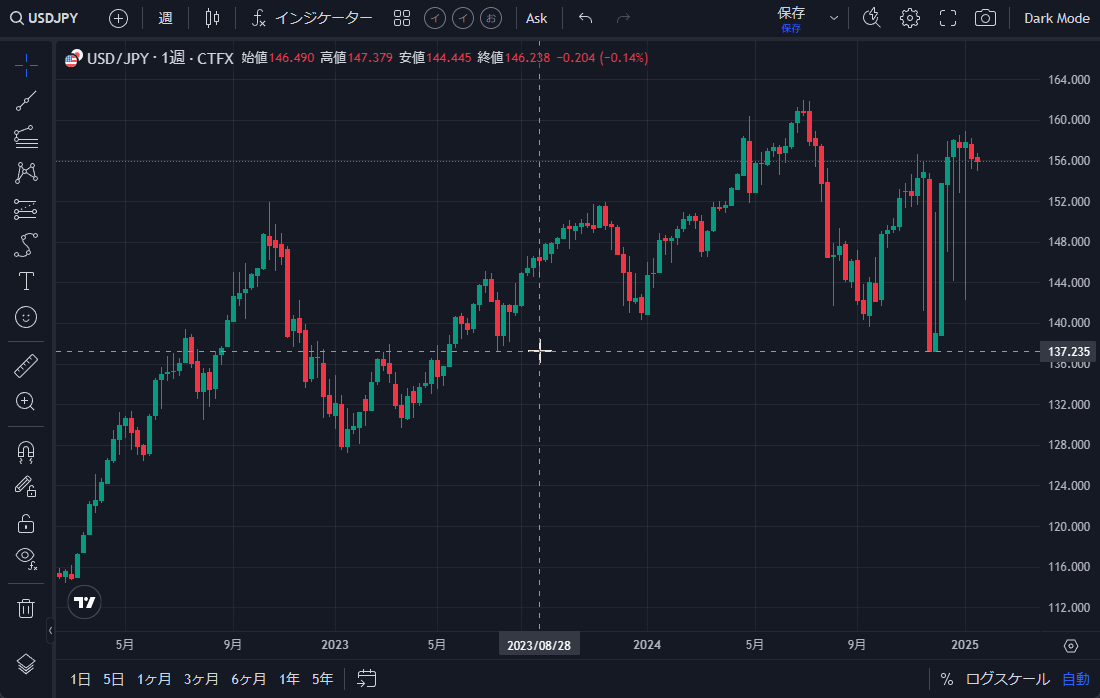Viewport: 1100px width, 698px height.
Task: Open the multi-chart layout selector grid icon
Action: pyautogui.click(x=402, y=18)
